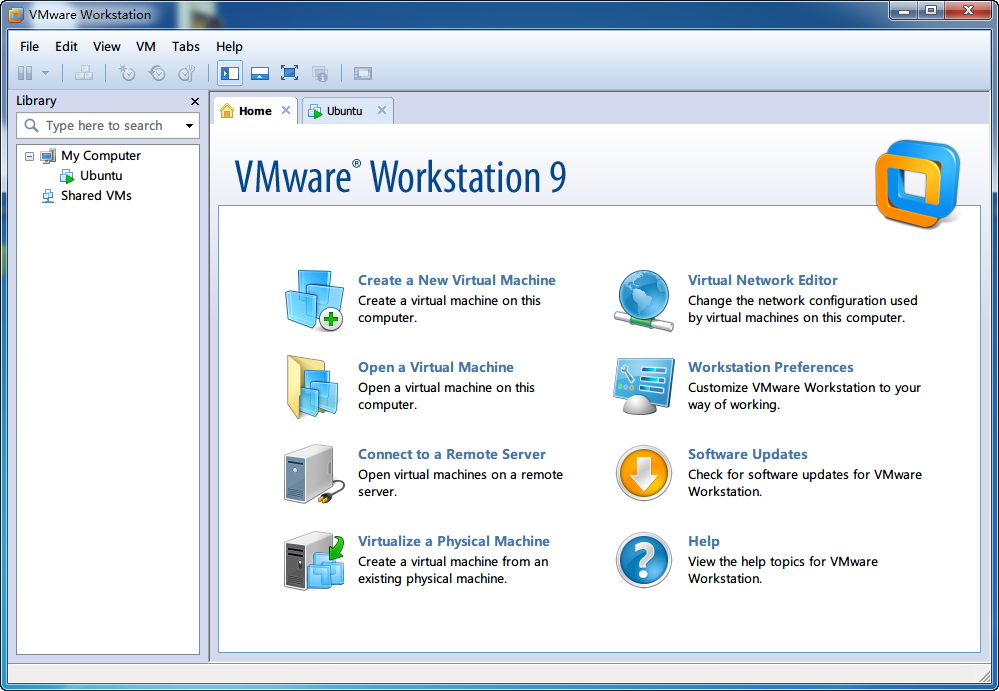This screenshot has height=691, width=999.
Task: Close the Home tab
Action: [x=286, y=110]
